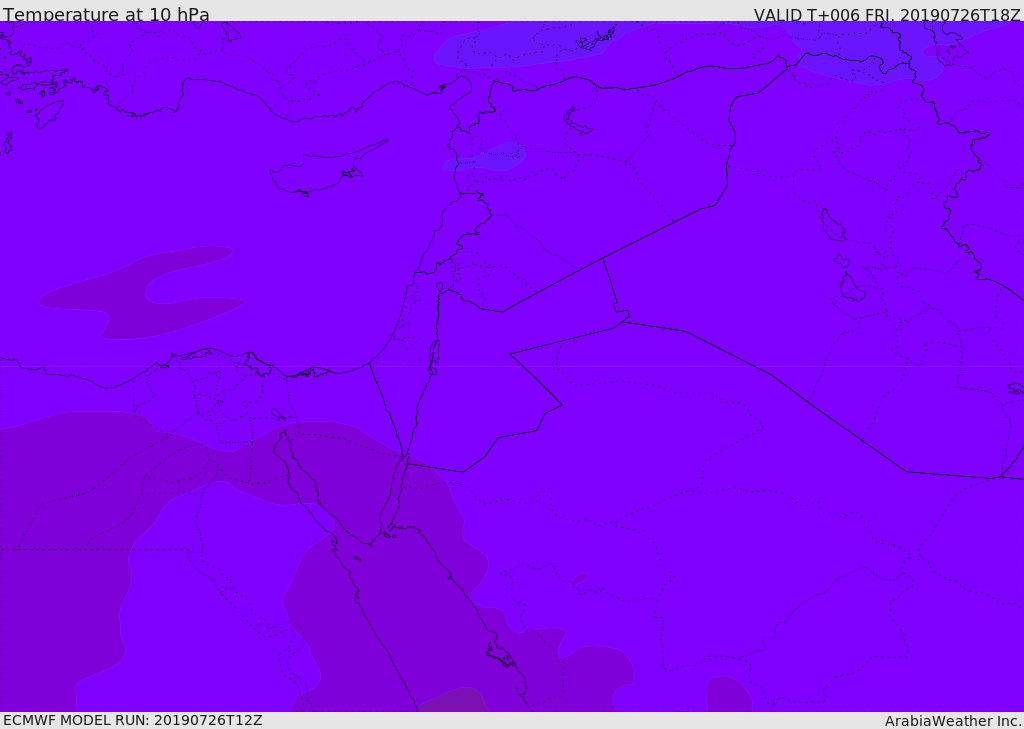Click the 'VALID T+006 FRI. 20190726T18Z' label
Viewport: 1024px width, 729px height.
pyautogui.click(x=887, y=14)
